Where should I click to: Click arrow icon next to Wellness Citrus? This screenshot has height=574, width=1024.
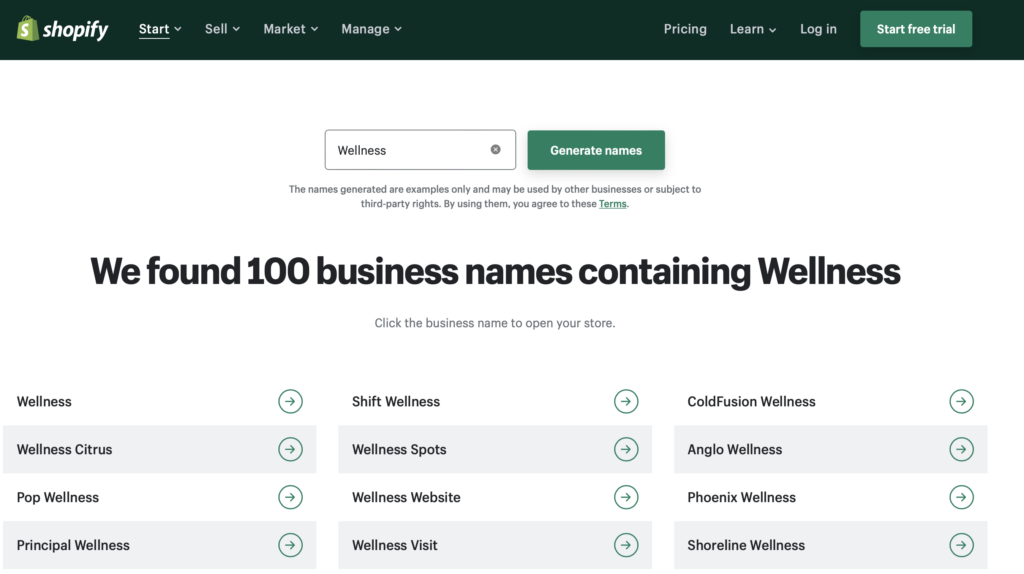pyautogui.click(x=290, y=449)
